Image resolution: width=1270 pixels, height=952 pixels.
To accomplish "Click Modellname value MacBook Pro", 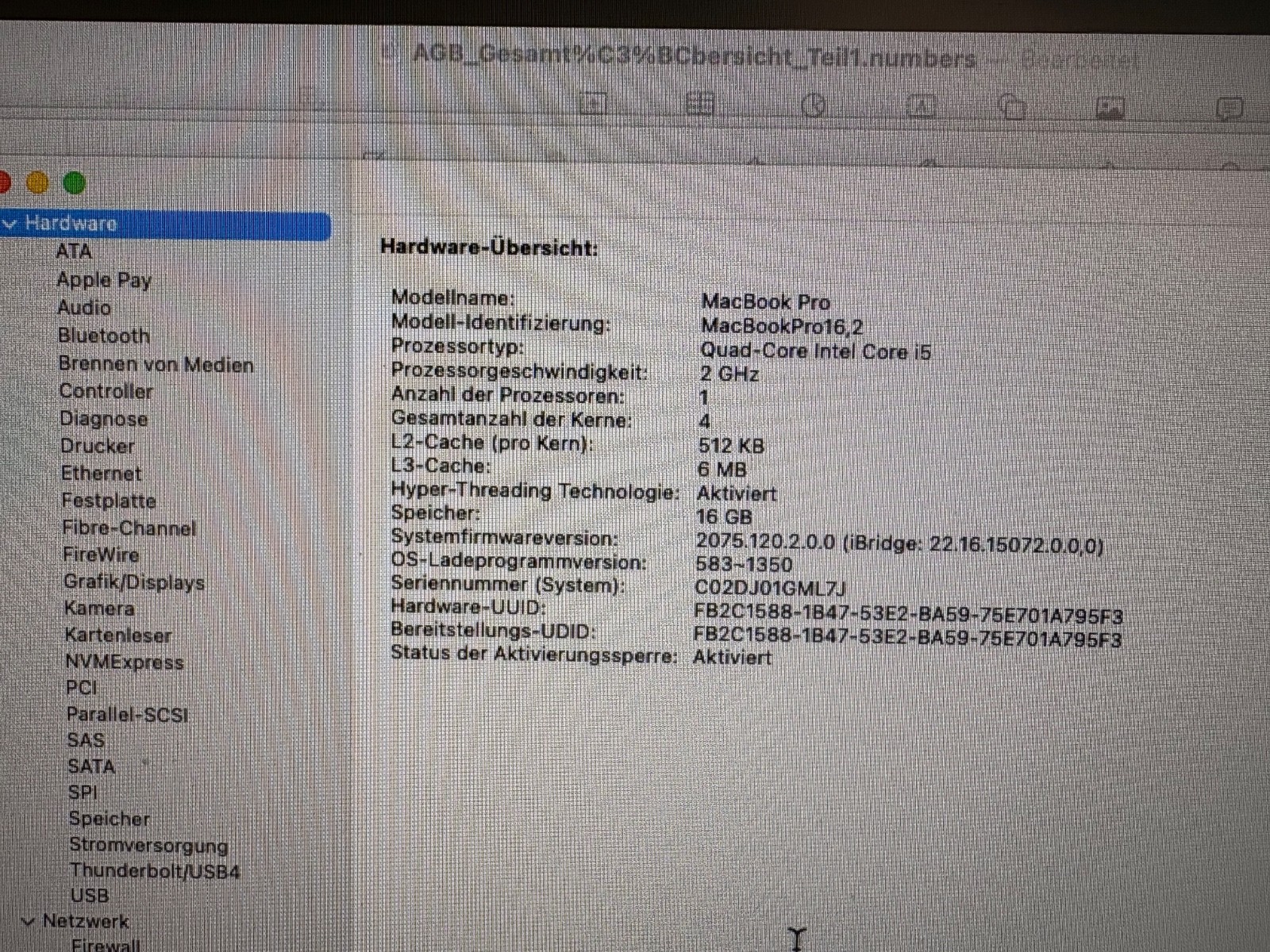I will [766, 301].
